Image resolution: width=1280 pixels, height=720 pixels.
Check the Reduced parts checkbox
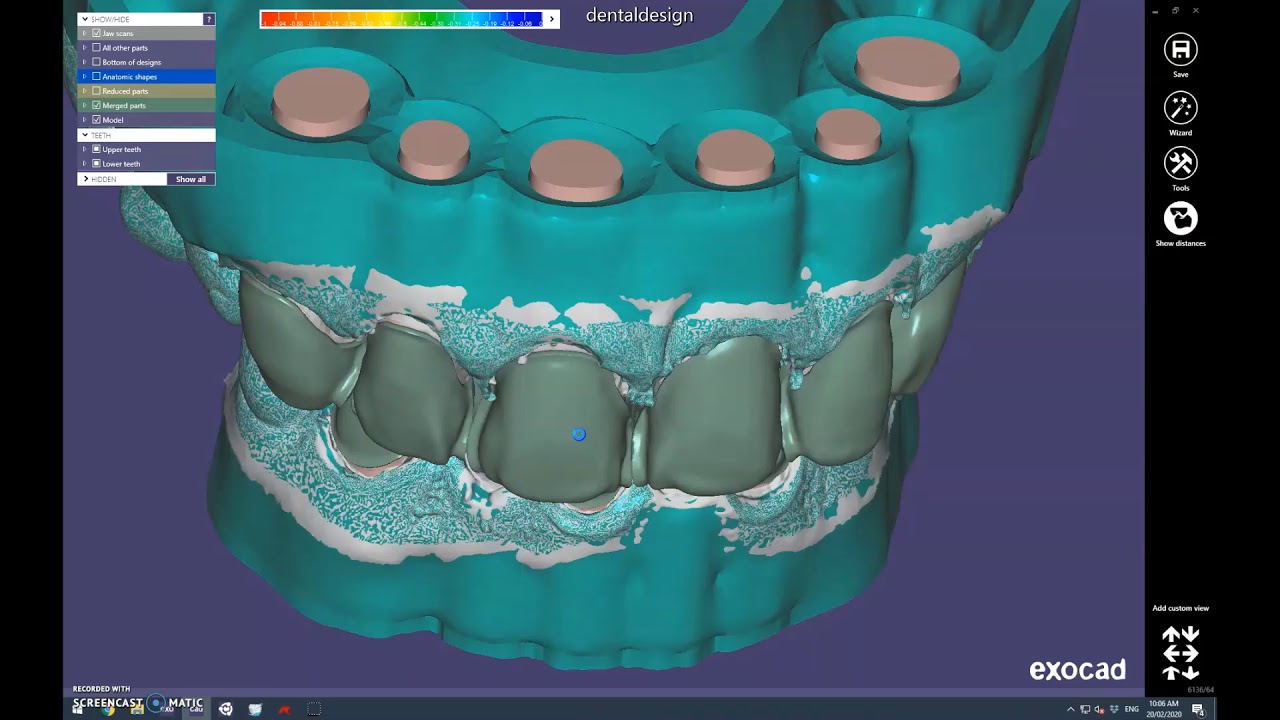pyautogui.click(x=96, y=91)
